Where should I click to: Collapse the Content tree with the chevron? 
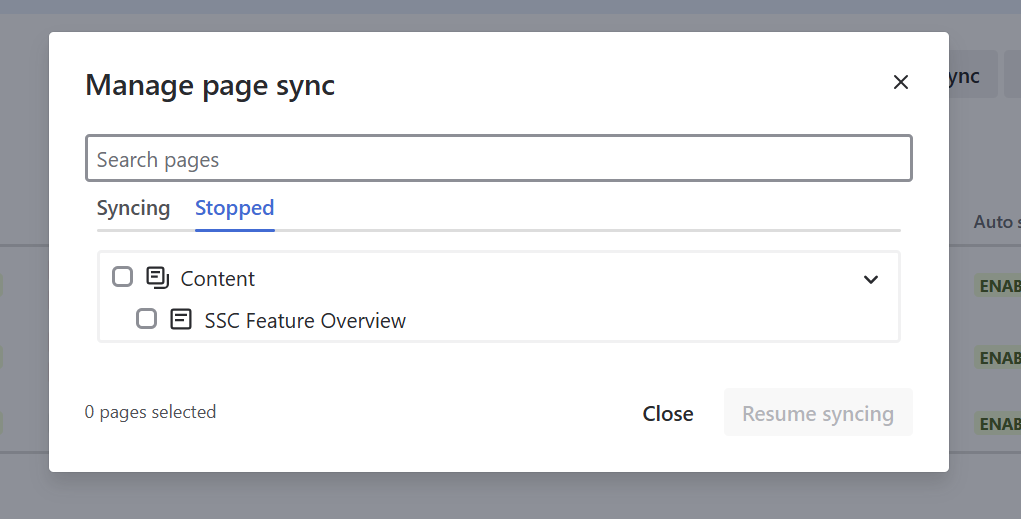pyautogui.click(x=871, y=279)
